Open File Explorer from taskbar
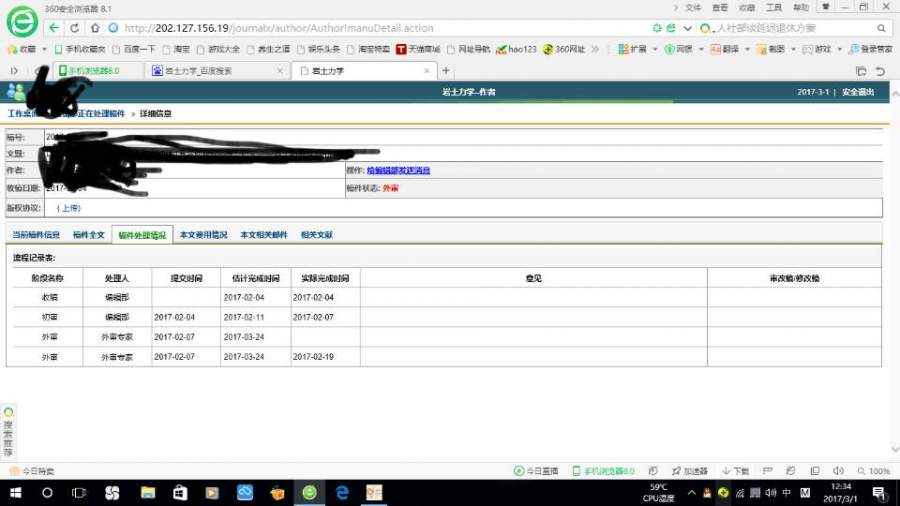900x506 pixels. pos(148,493)
